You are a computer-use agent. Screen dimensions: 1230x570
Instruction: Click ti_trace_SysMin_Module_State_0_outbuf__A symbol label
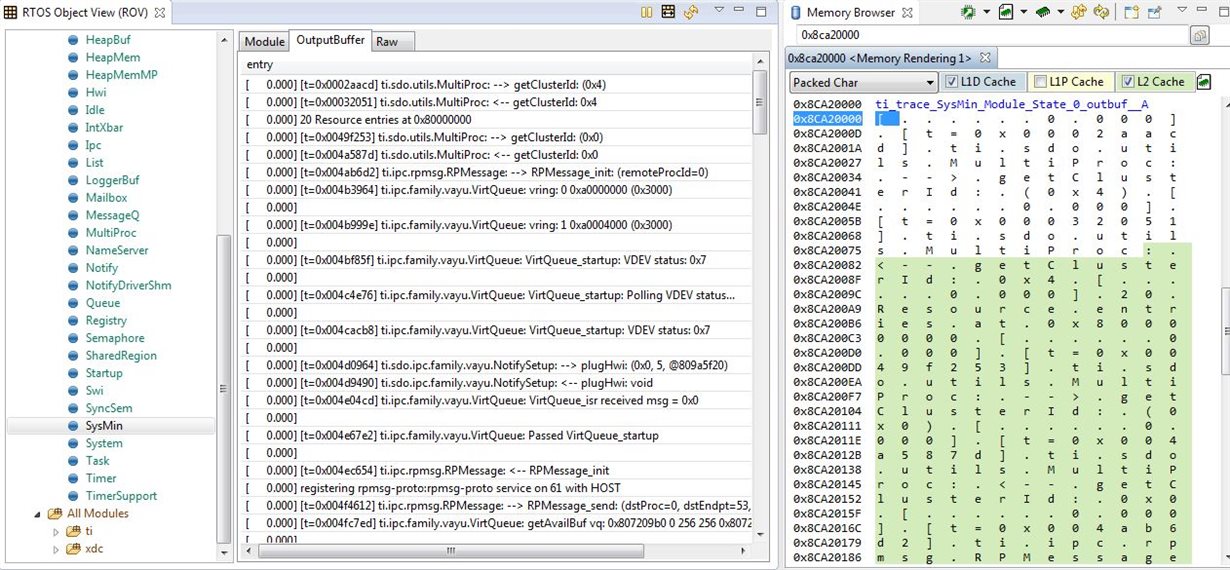[1012, 104]
